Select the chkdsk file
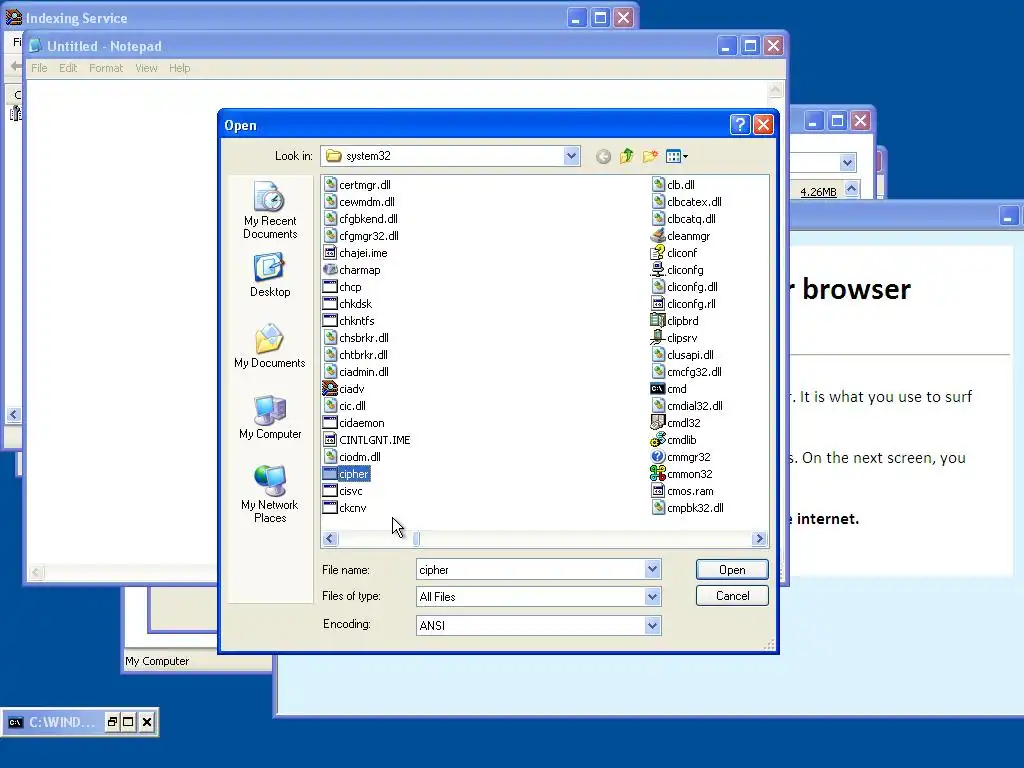Image resolution: width=1024 pixels, height=768 pixels. [348, 304]
